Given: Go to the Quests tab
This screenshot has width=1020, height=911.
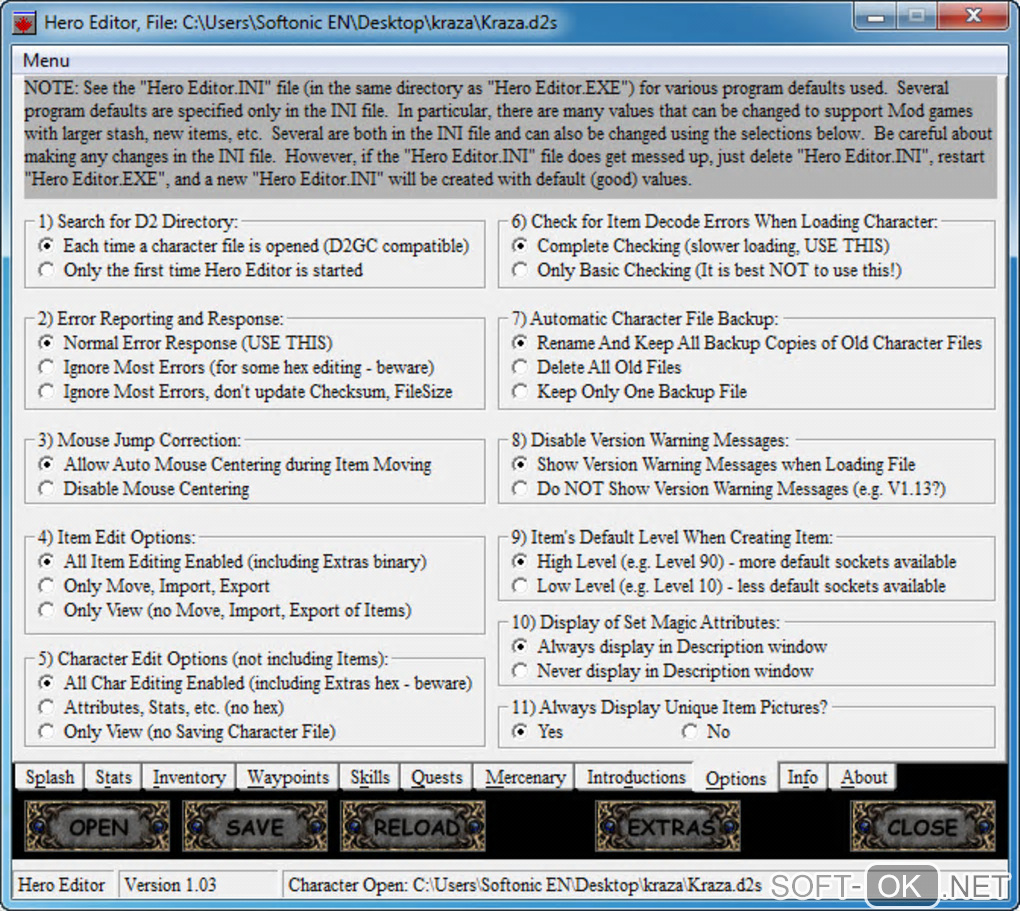Looking at the screenshot, I should (x=436, y=777).
